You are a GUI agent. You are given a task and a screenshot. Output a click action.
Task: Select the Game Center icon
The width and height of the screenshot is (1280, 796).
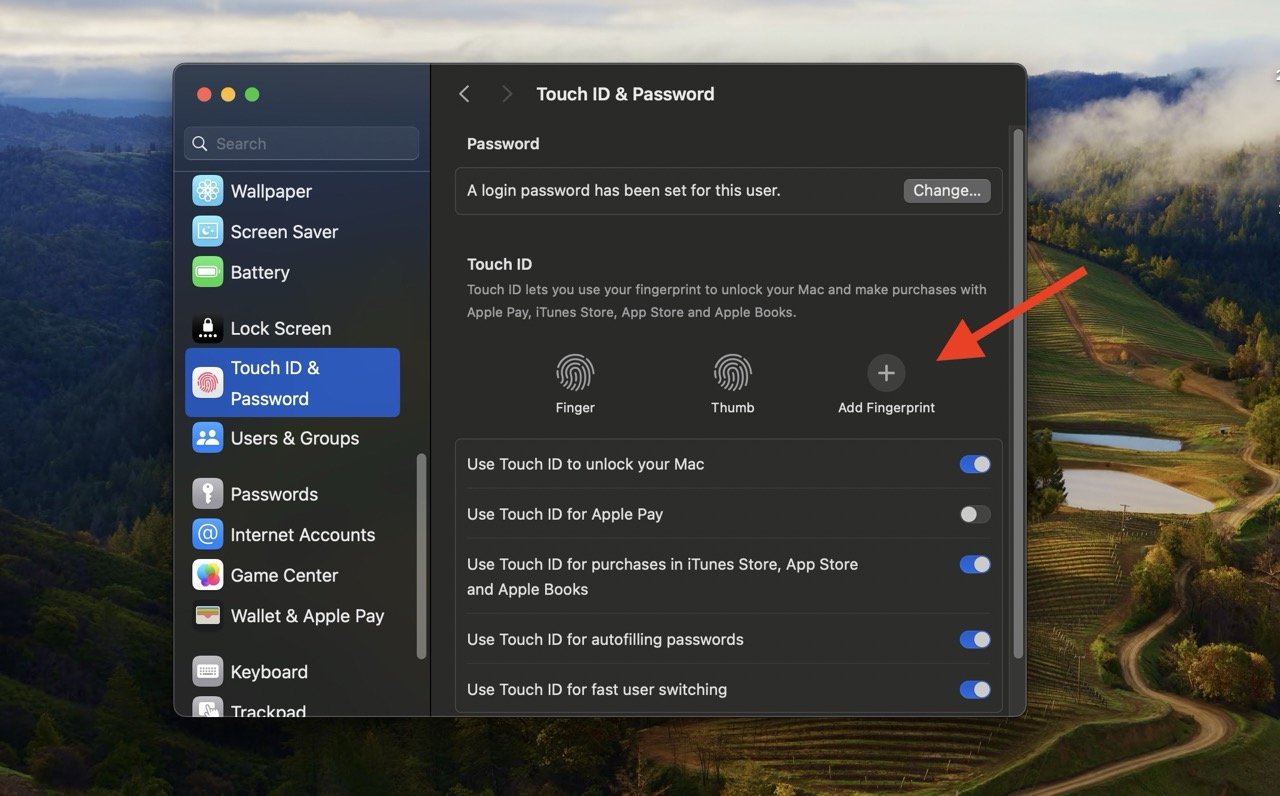[208, 576]
